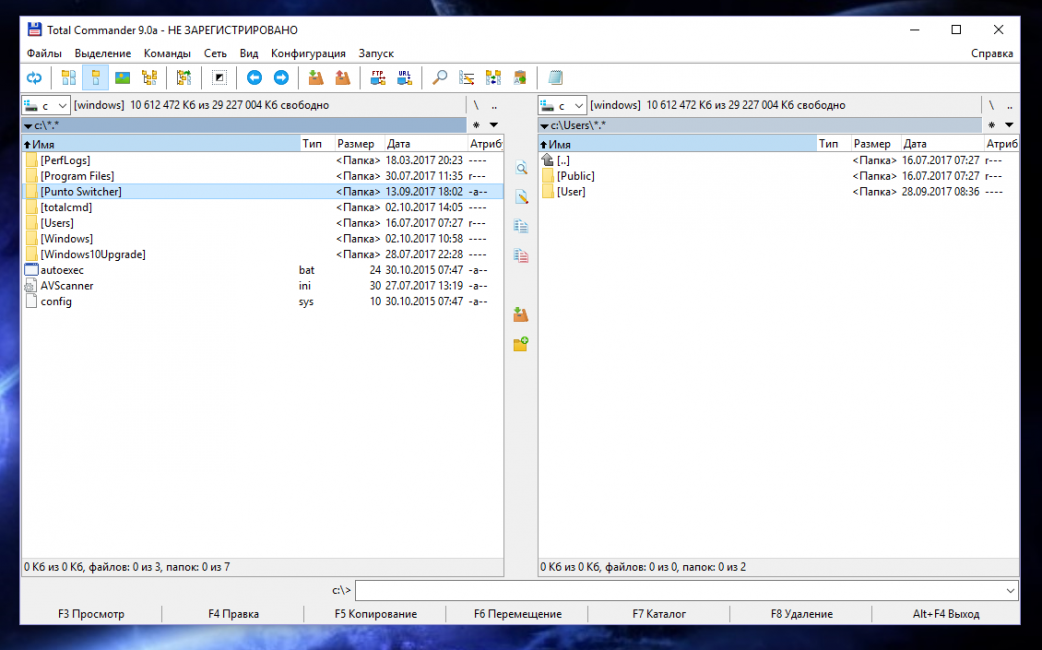Go back with the blue left arrow
The width and height of the screenshot is (1042, 650).
click(254, 78)
